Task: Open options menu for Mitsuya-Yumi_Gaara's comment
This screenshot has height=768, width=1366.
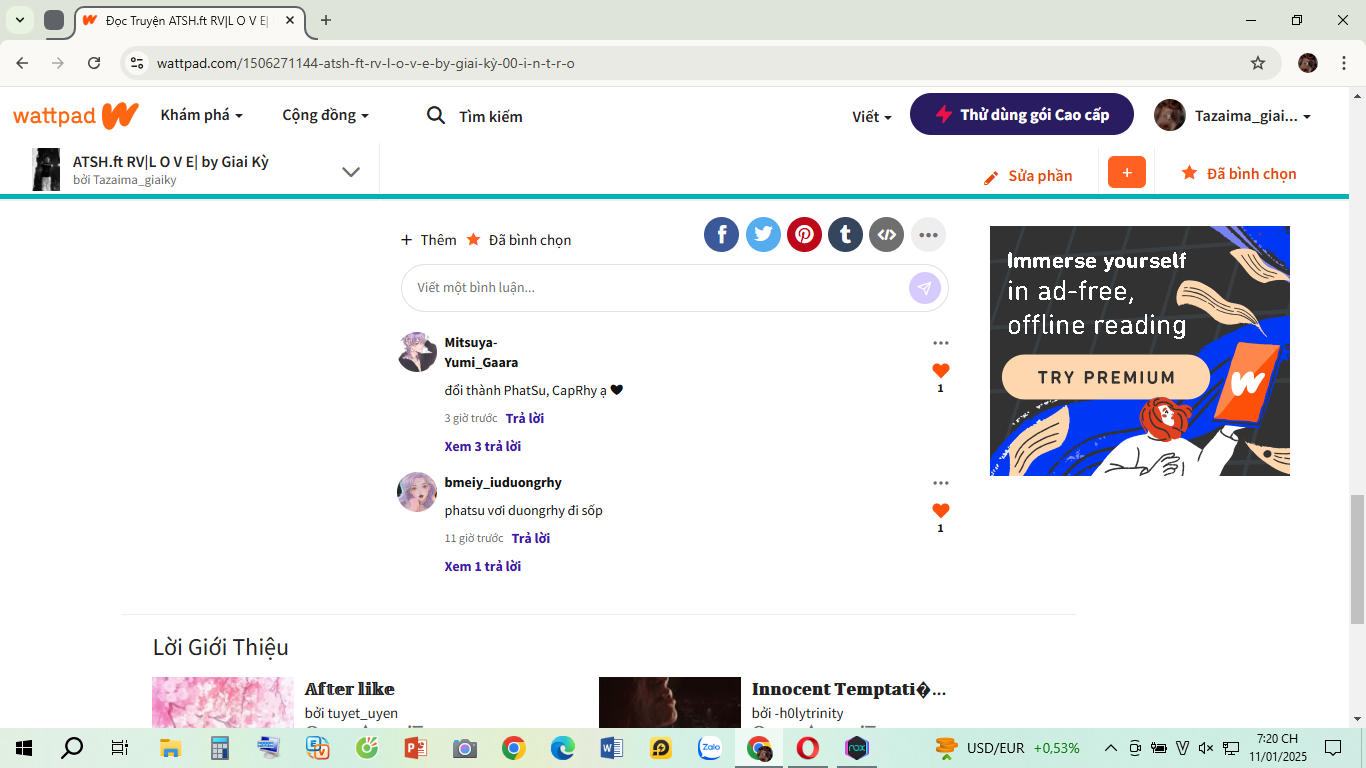Action: point(940,343)
